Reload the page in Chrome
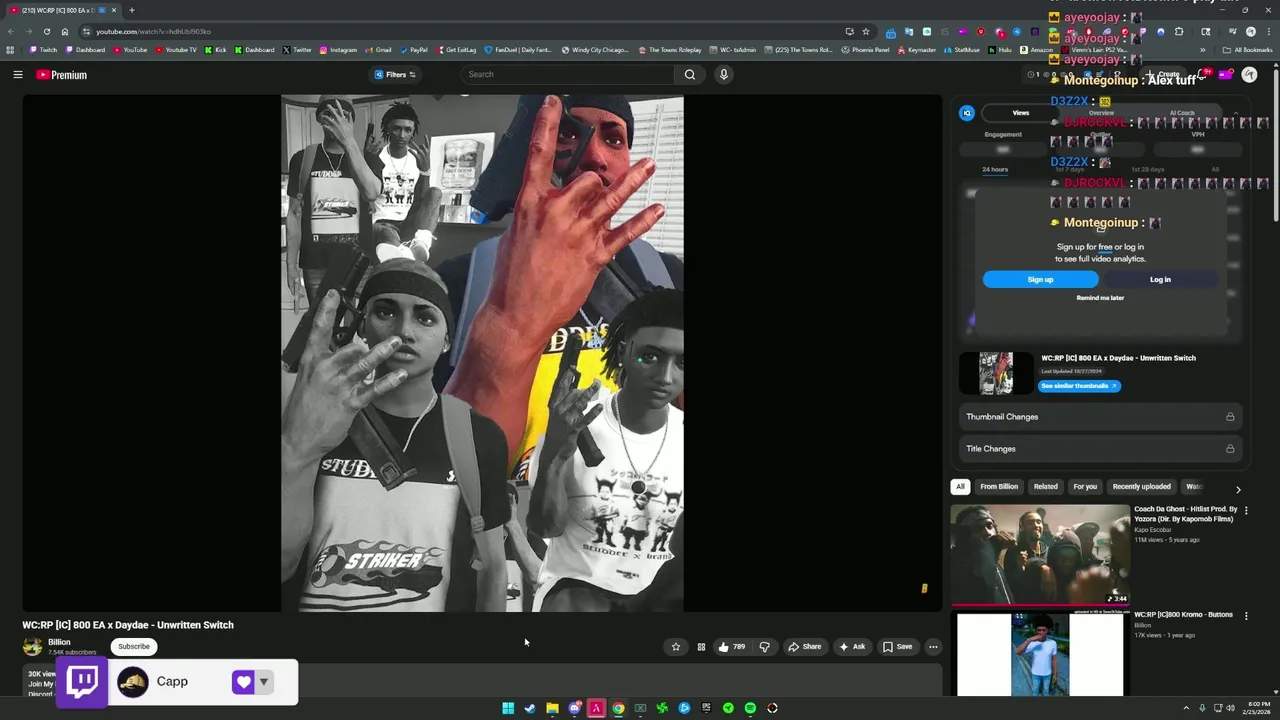 pyautogui.click(x=46, y=31)
